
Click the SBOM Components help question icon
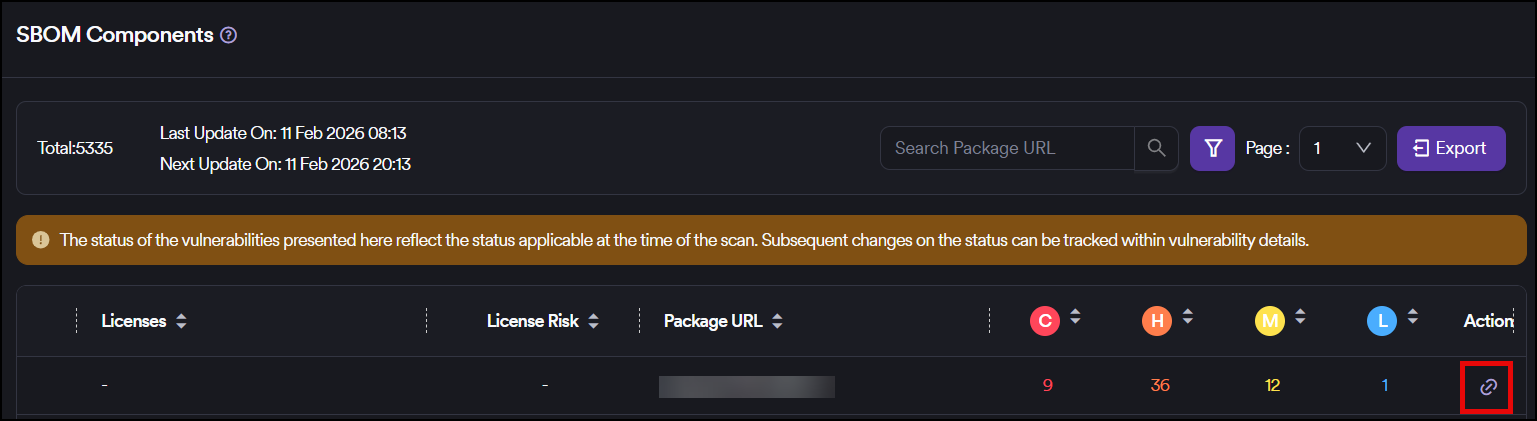click(x=229, y=35)
